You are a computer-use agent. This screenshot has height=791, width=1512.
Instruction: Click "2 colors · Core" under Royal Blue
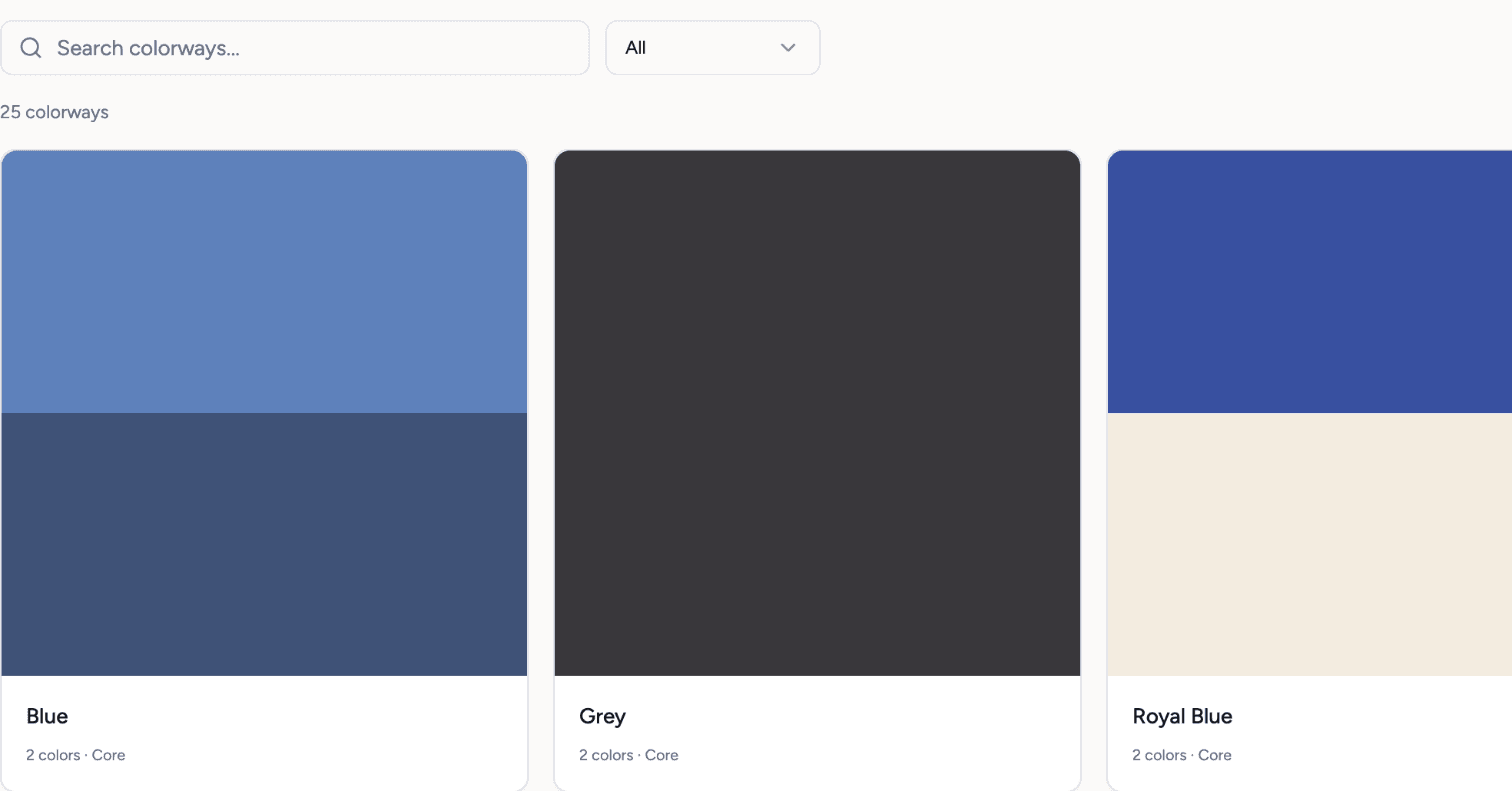point(1182,755)
